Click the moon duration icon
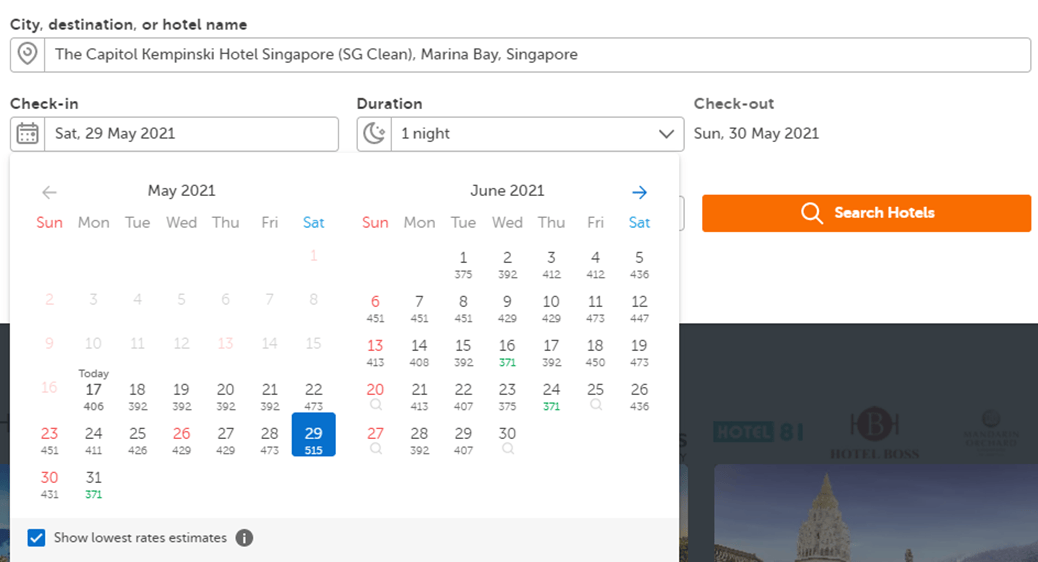 tap(374, 134)
